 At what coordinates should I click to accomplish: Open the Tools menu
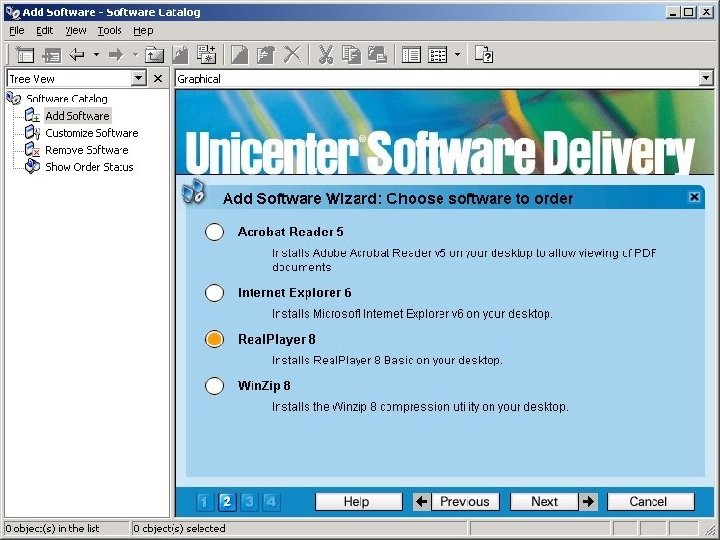coord(109,31)
